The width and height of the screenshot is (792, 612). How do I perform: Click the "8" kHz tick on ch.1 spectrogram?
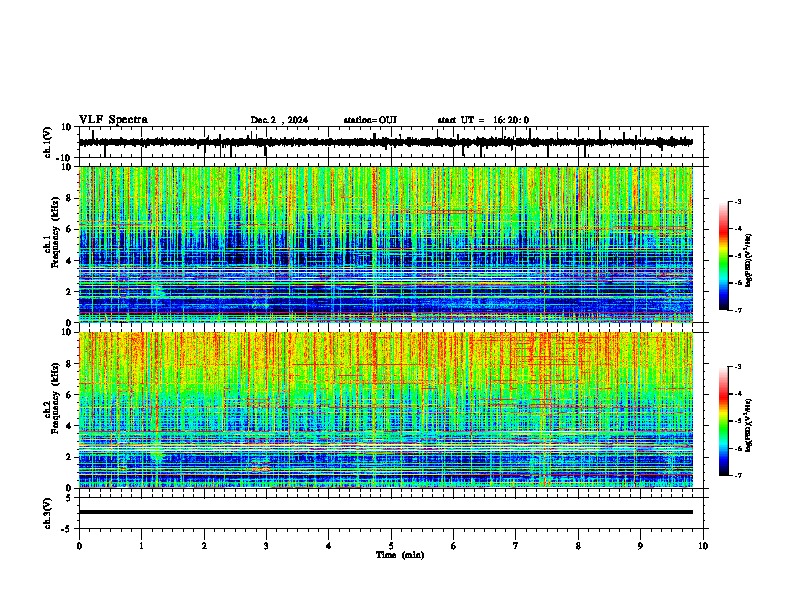69,198
